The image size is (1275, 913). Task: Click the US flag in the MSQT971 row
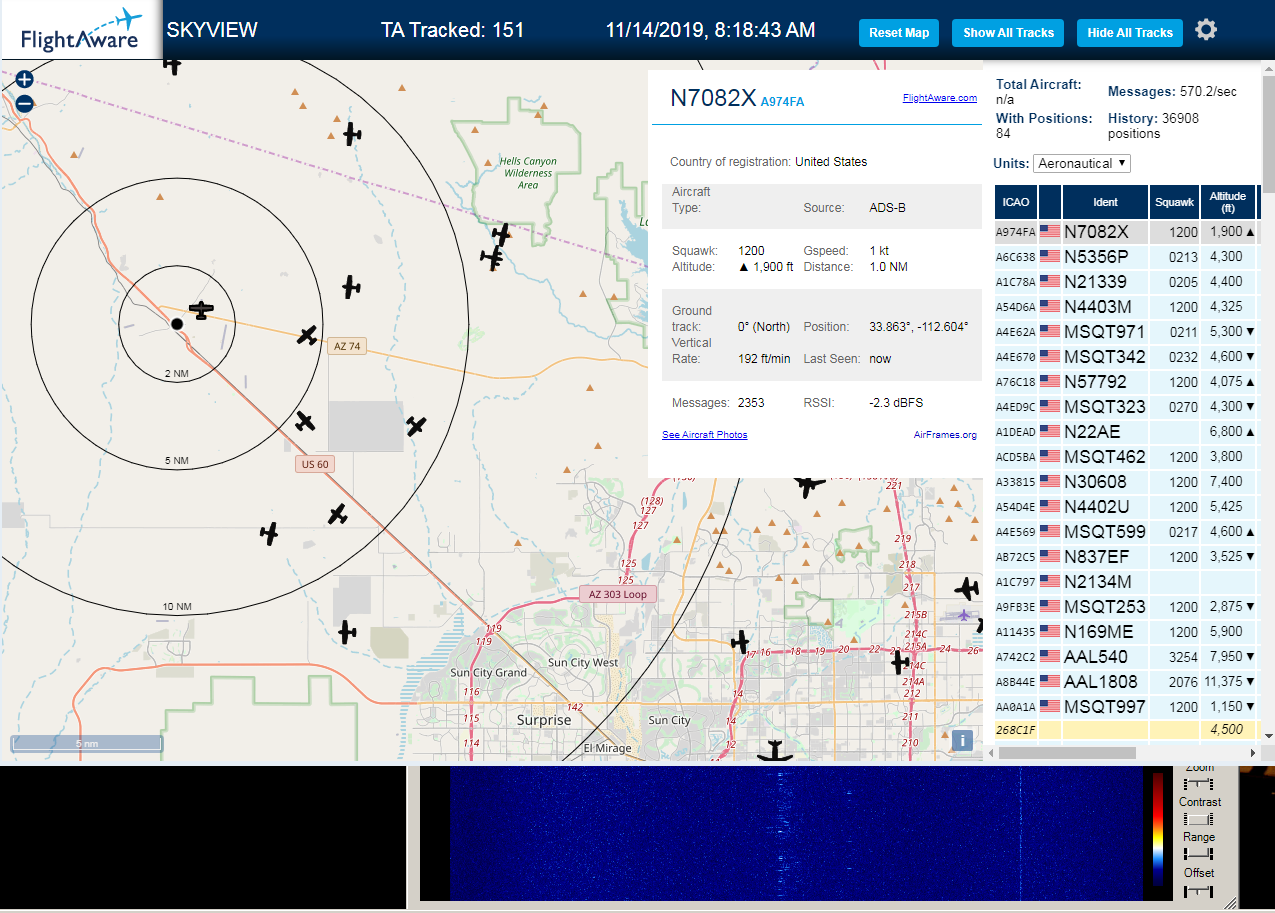click(1050, 332)
